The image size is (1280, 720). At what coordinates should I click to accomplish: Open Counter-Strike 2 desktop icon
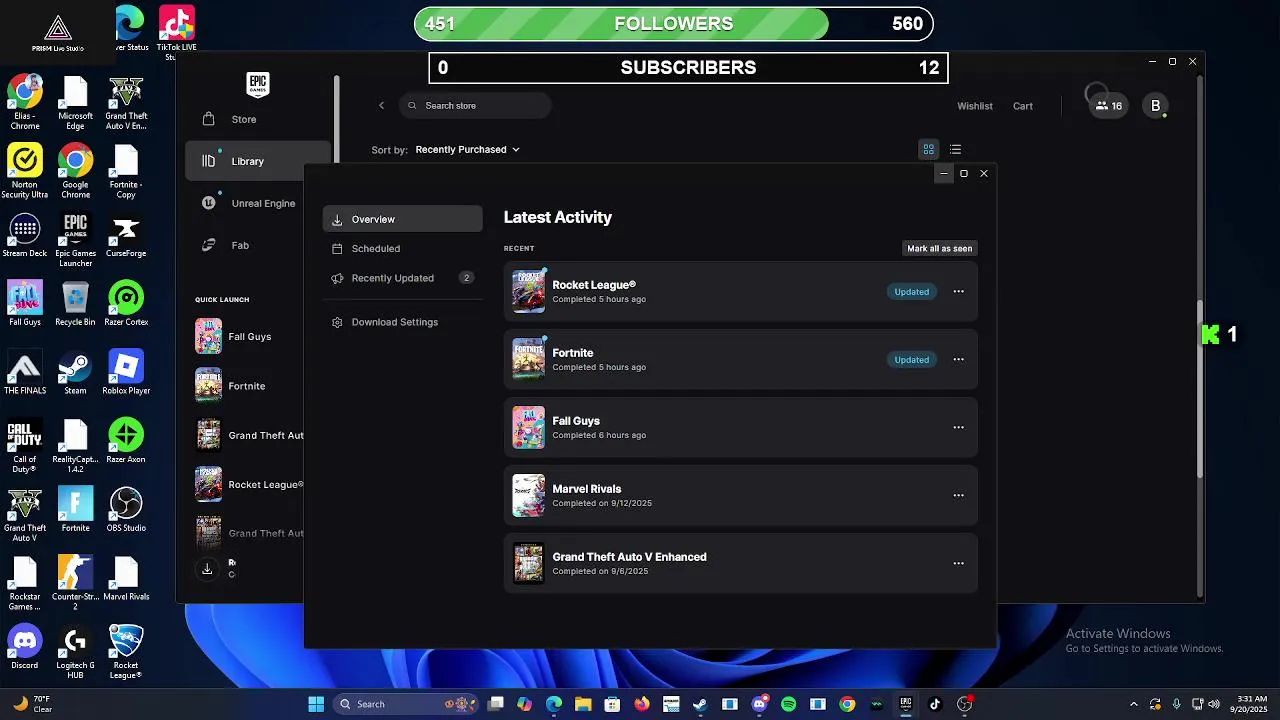click(75, 583)
